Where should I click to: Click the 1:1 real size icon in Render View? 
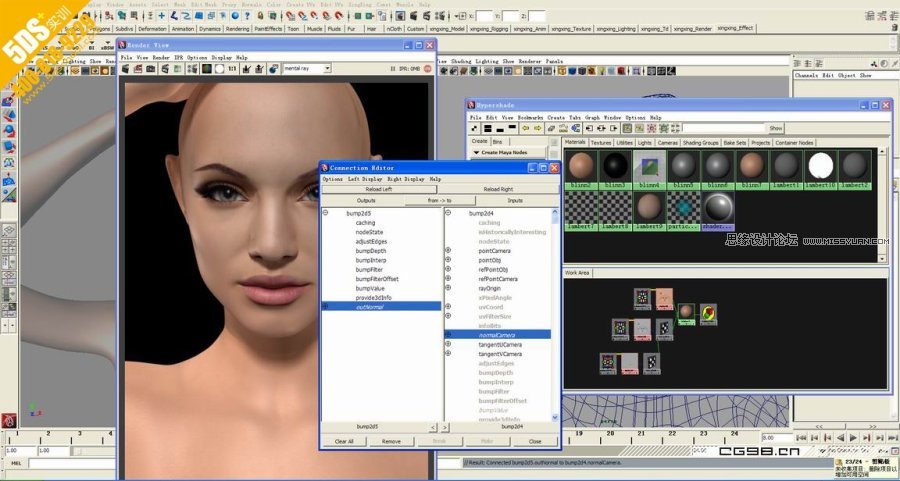(x=230, y=69)
